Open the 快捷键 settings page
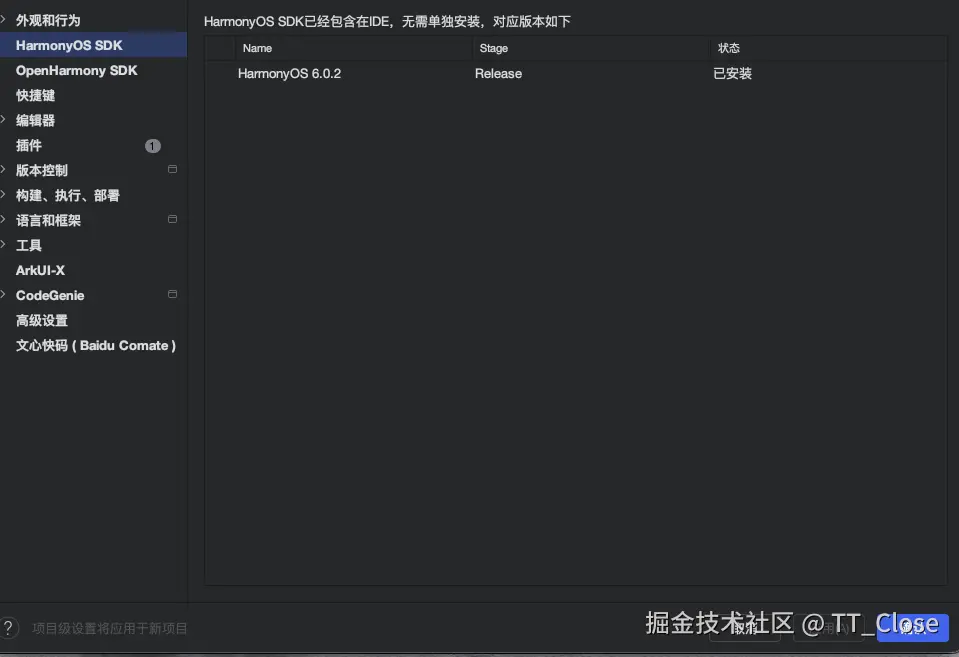This screenshot has height=657, width=959. click(x=37, y=95)
